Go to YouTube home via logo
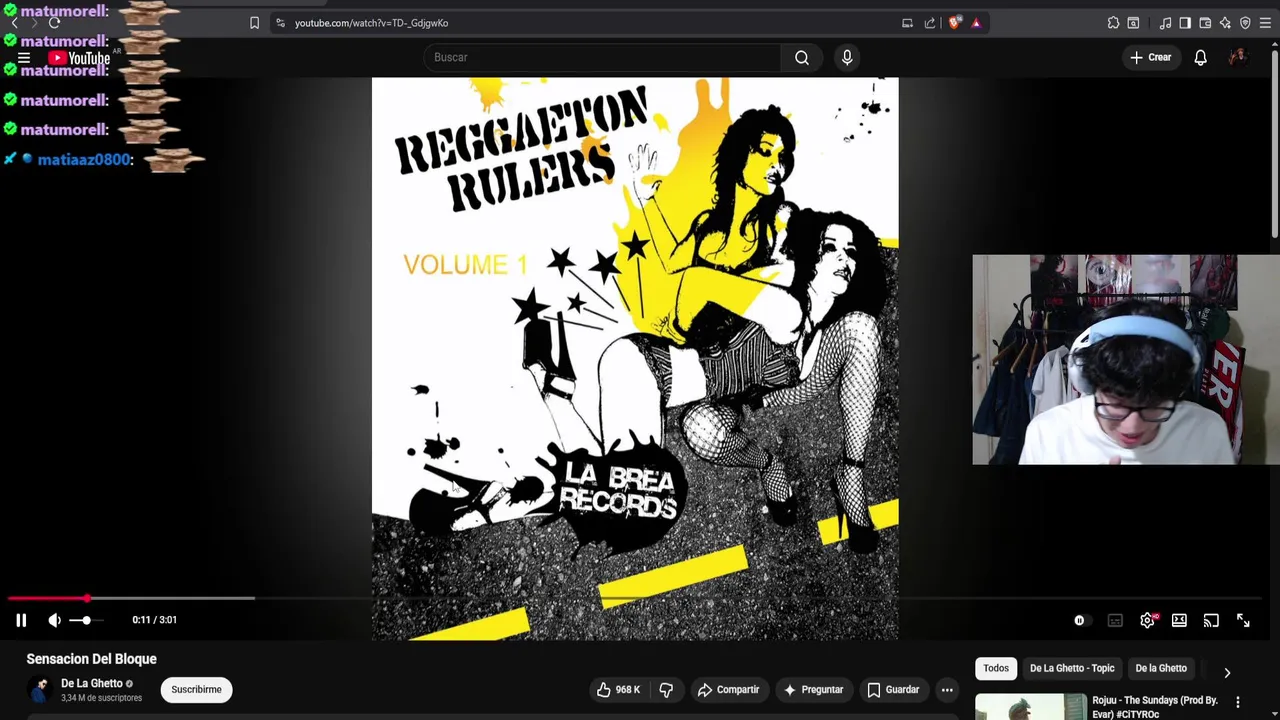The image size is (1280, 720). (x=79, y=58)
